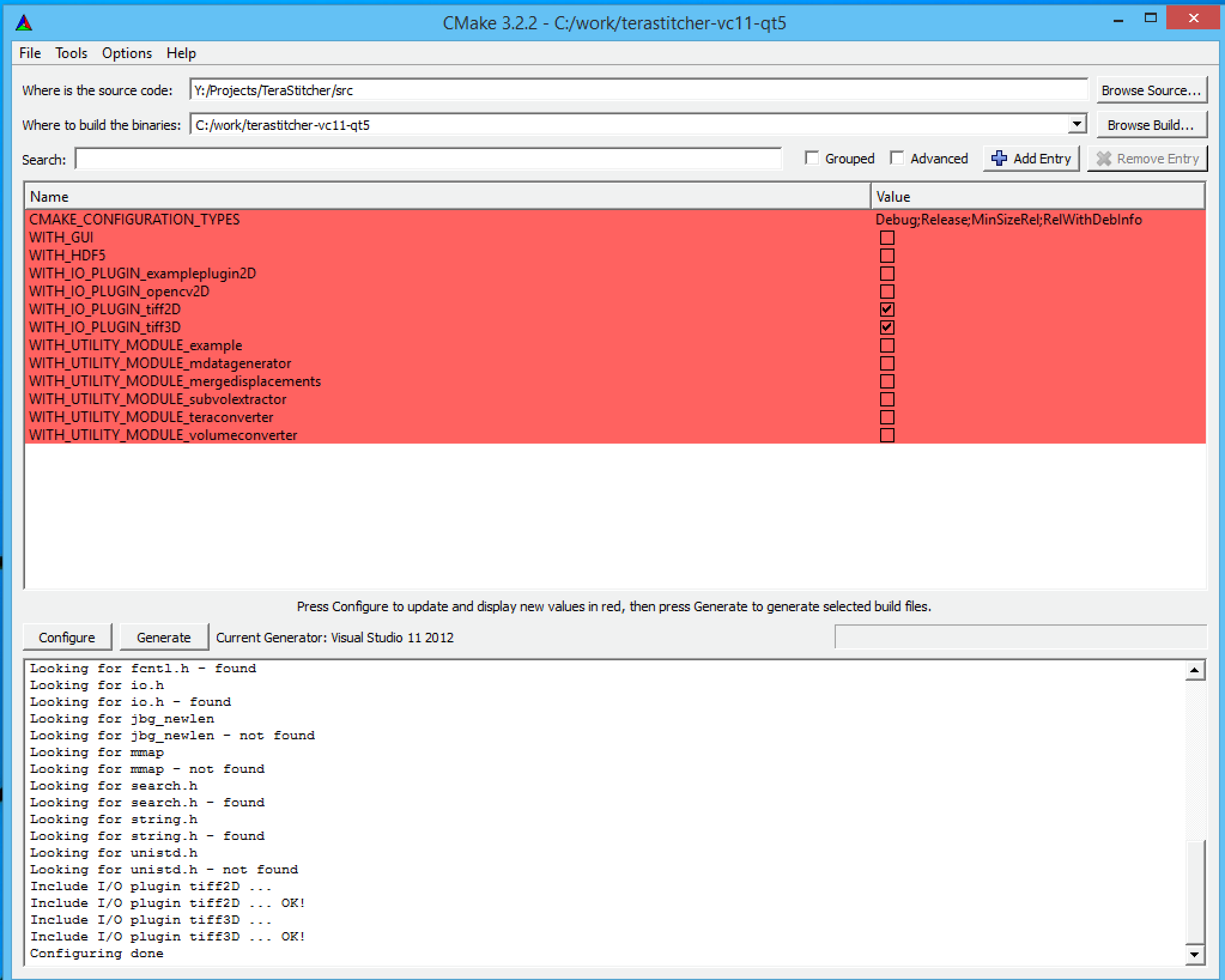
Task: Minimize the CMake window
Action: (x=1118, y=21)
